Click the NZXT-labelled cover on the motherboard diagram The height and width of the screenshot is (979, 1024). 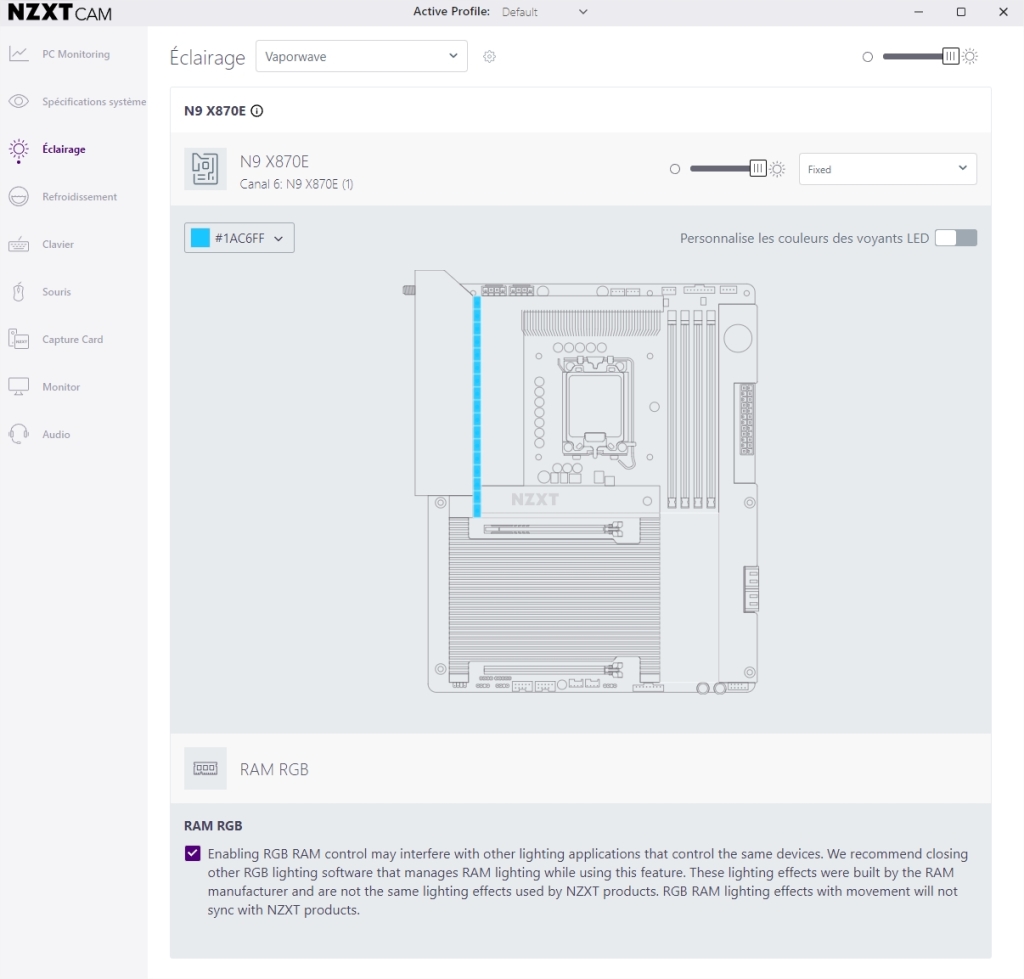(x=569, y=500)
